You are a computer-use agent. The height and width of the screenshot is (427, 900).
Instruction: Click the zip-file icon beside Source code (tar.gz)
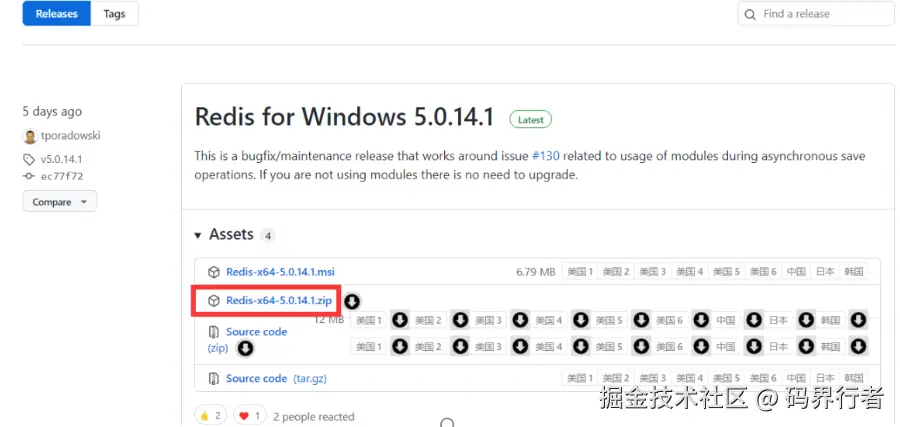tap(214, 378)
